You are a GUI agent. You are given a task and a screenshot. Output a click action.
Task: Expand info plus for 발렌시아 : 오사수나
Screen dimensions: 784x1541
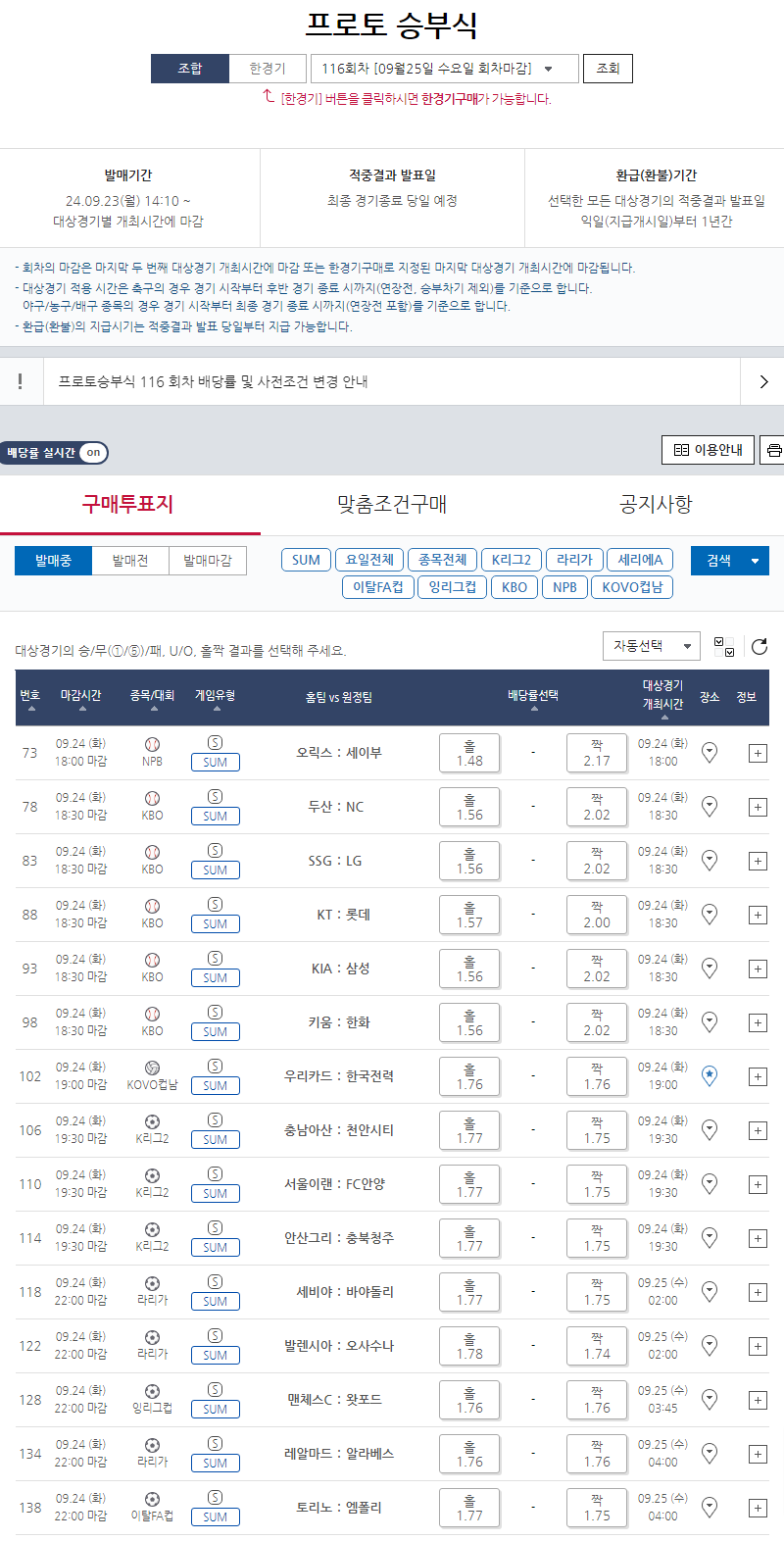[758, 1346]
